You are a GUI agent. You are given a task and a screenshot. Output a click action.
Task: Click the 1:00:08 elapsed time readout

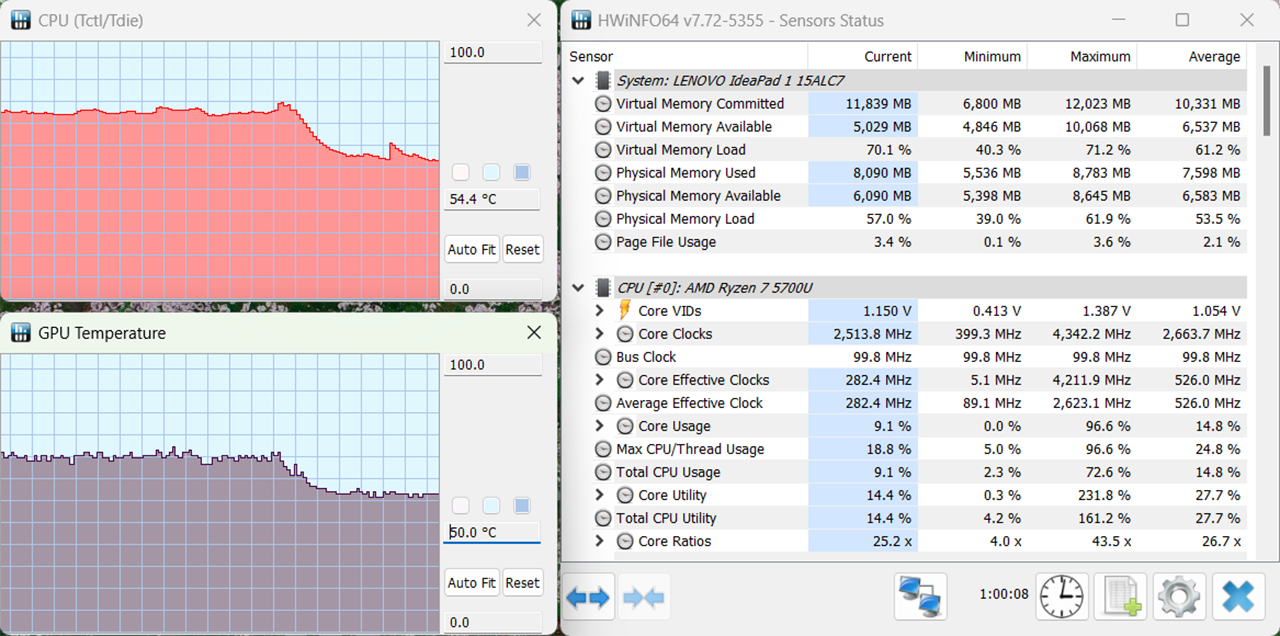coord(1004,594)
